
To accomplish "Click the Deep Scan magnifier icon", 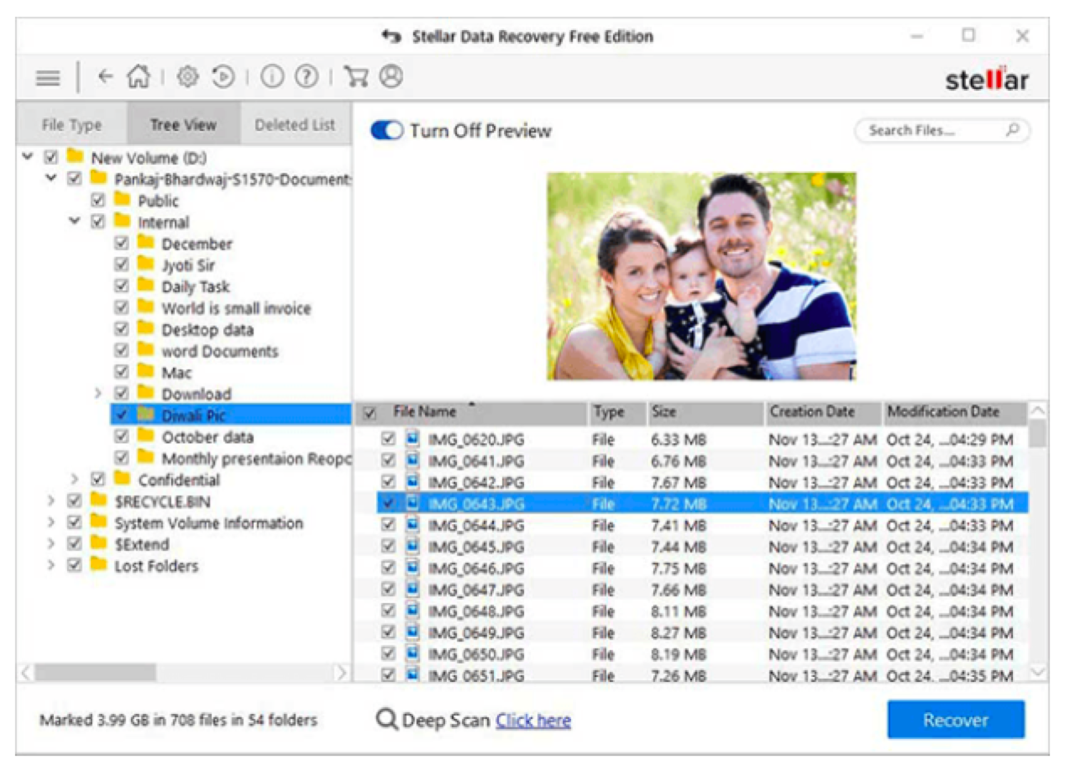I will [x=386, y=720].
